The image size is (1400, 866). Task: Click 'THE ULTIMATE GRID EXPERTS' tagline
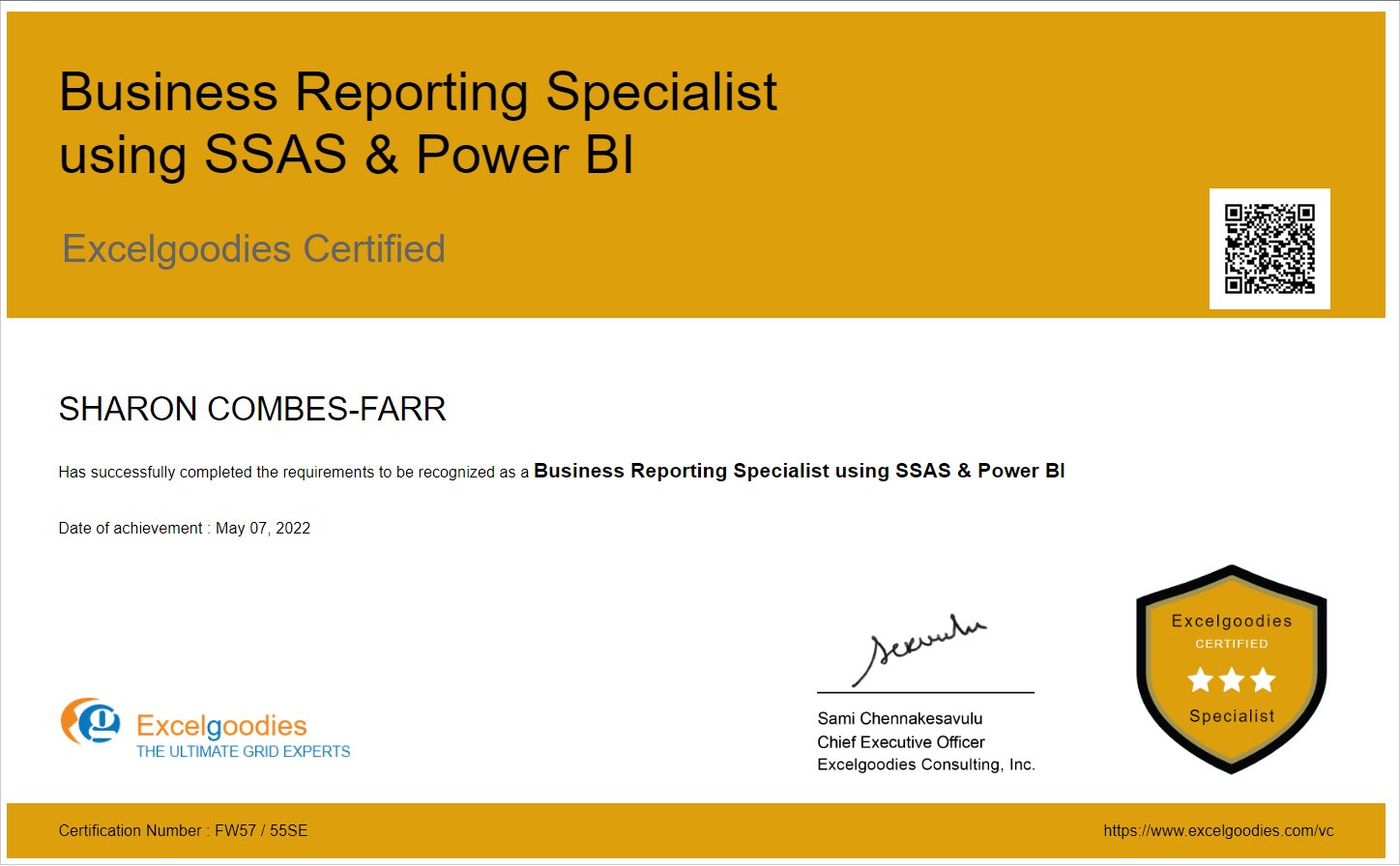(244, 752)
